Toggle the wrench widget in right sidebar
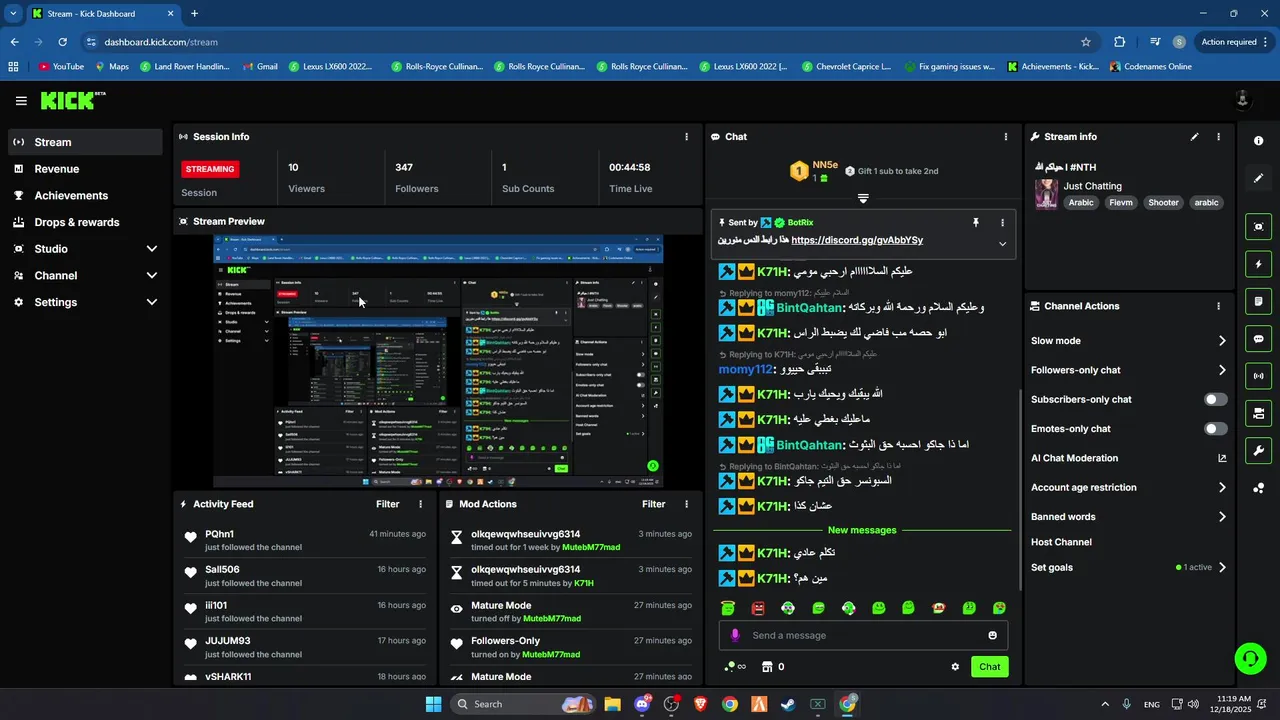Screen dimensions: 1280x720 (1259, 450)
